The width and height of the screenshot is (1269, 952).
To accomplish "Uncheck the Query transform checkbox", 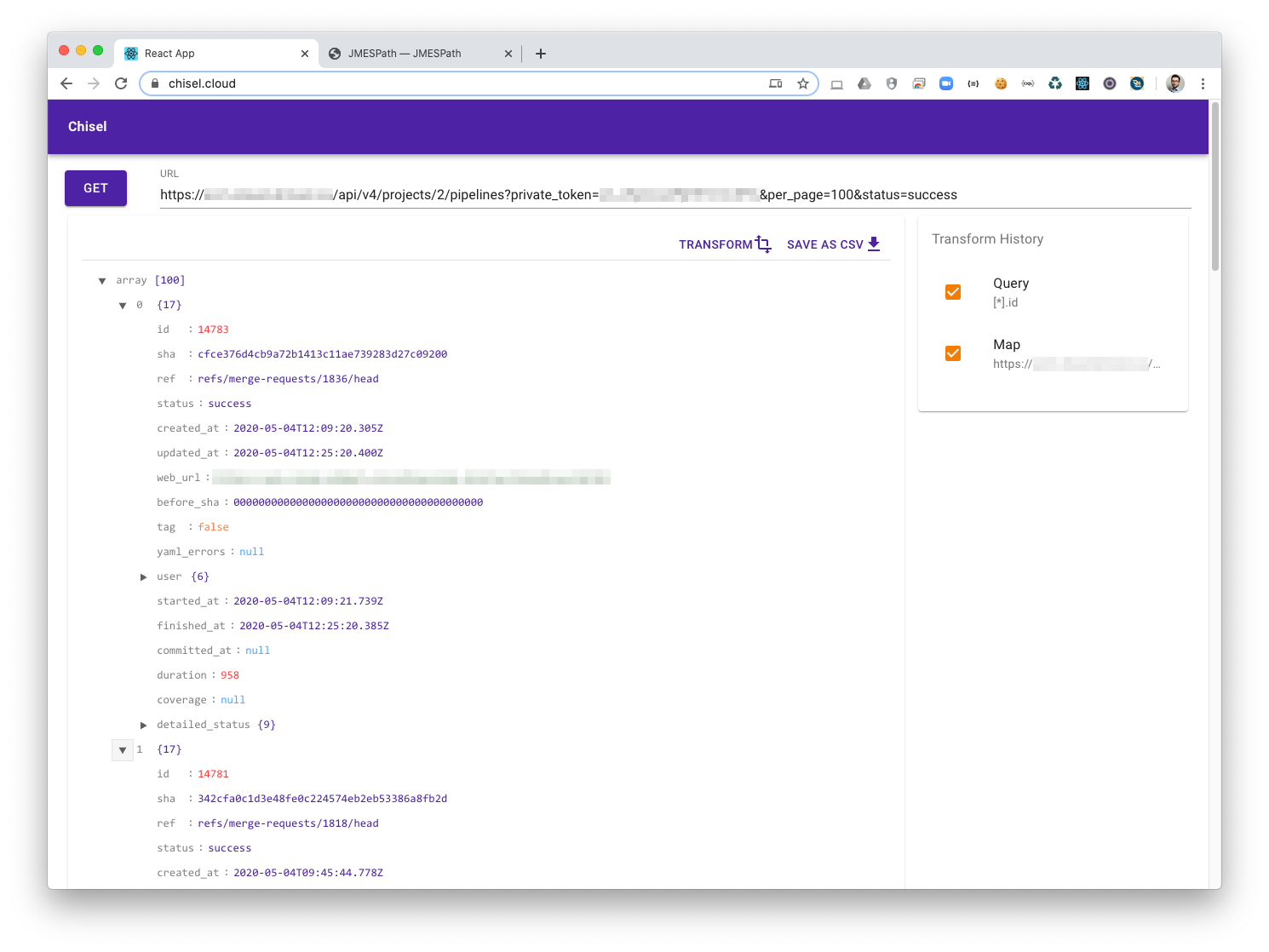I will [953, 292].
